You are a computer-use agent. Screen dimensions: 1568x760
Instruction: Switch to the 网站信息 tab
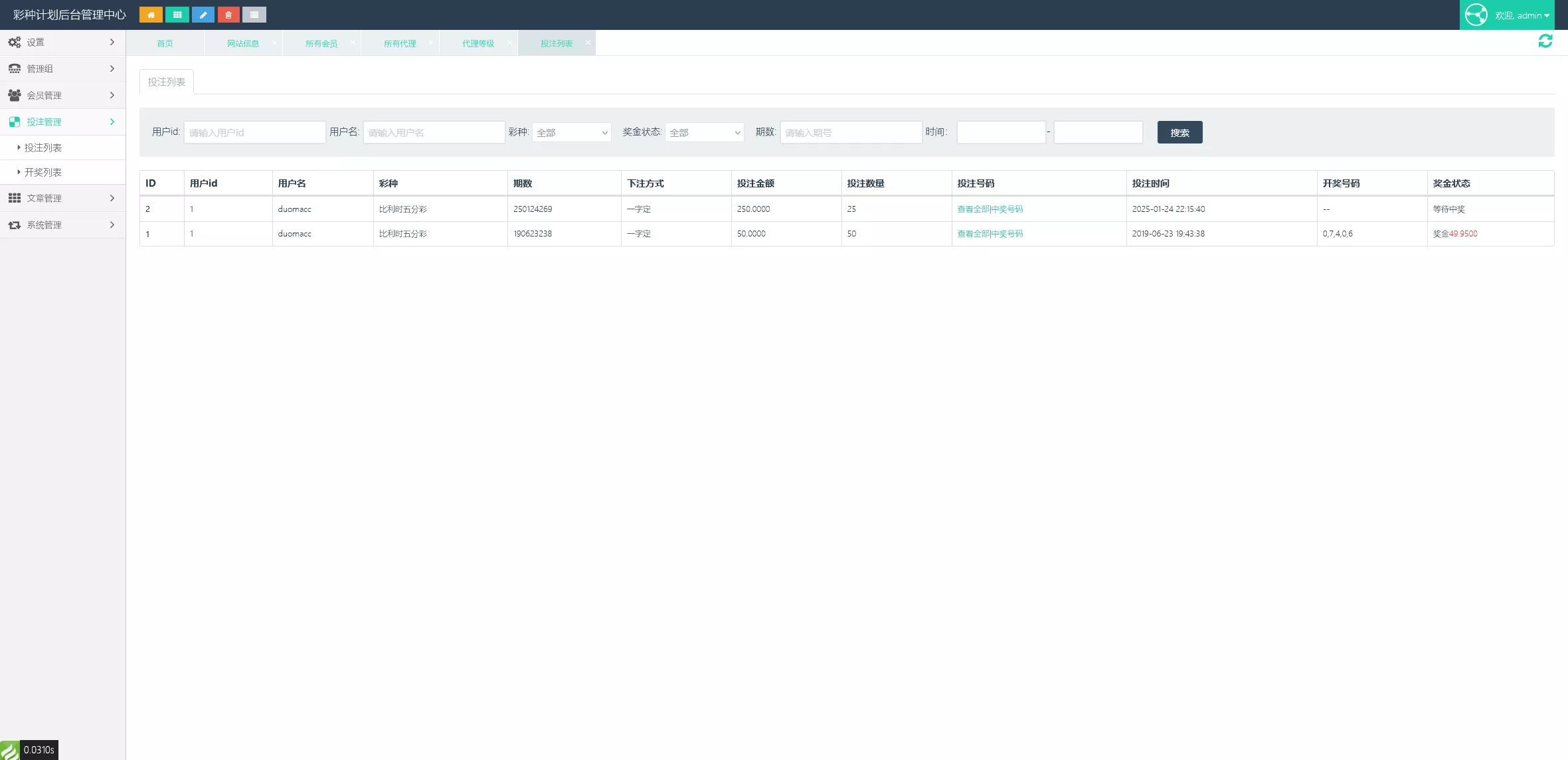243,43
